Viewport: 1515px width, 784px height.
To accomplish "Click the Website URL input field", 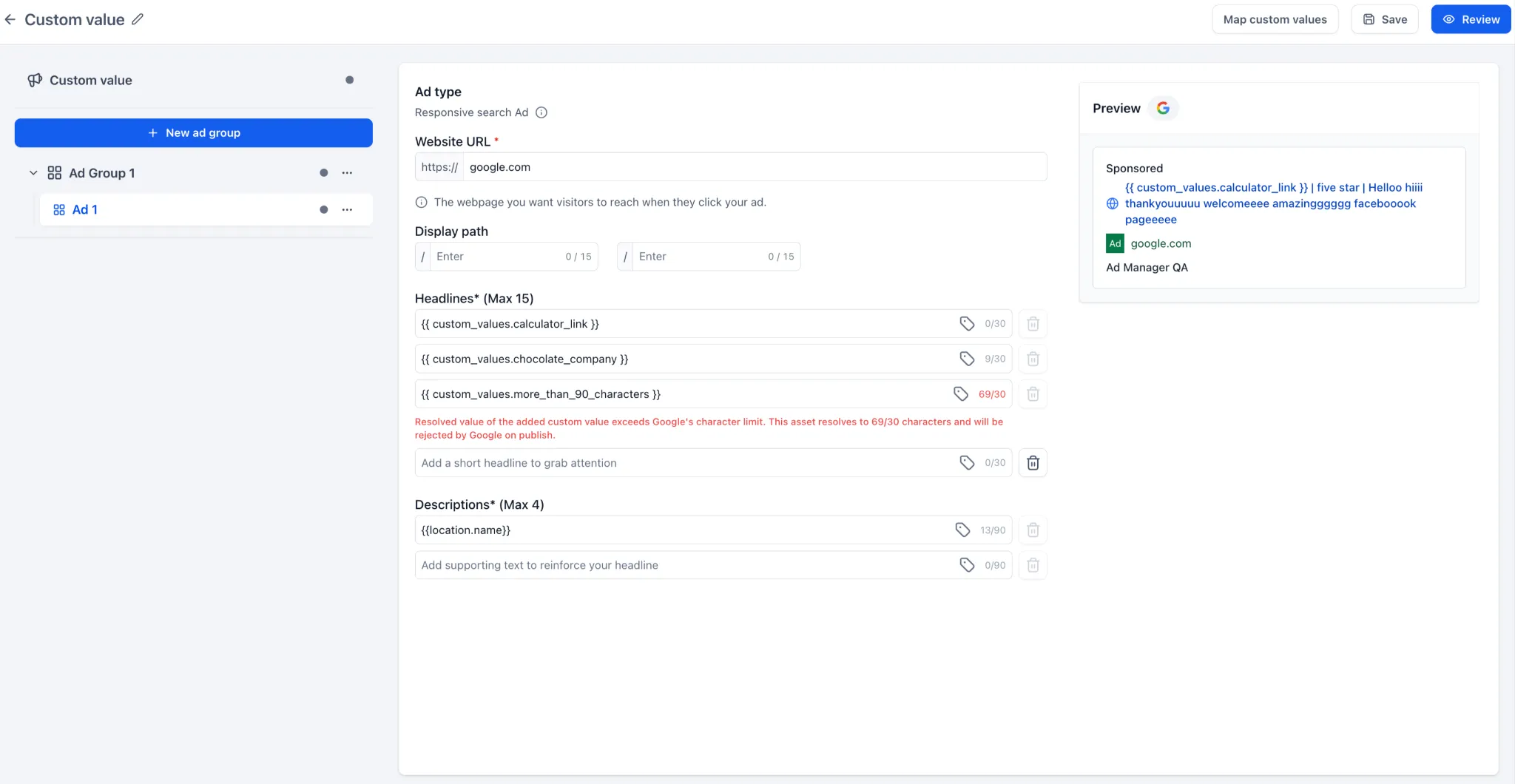I will tap(755, 167).
